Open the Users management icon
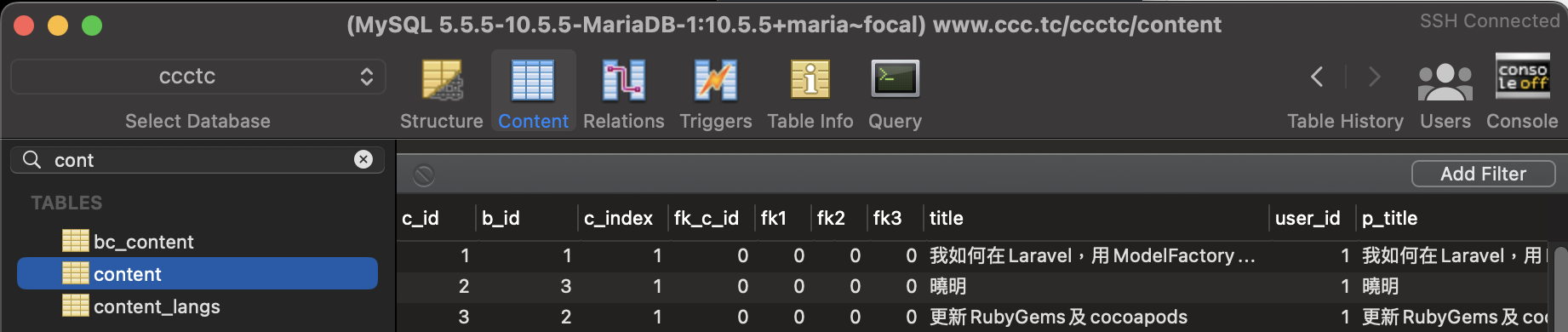 tap(1445, 94)
